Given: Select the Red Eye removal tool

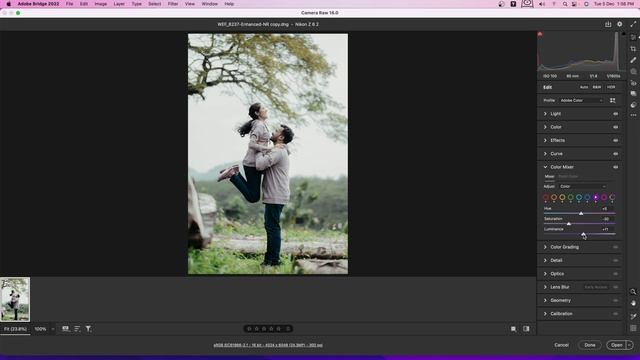Looking at the screenshot, I should coord(633,82).
